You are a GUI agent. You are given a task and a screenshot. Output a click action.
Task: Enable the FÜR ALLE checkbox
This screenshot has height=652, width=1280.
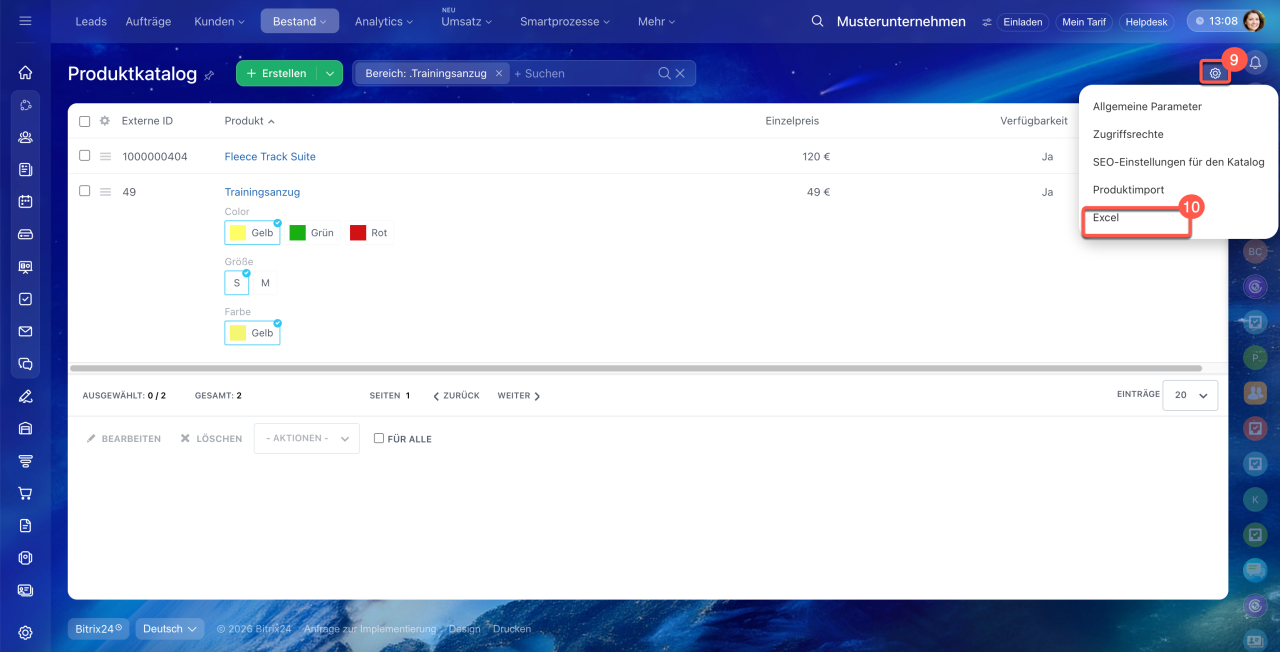(x=379, y=438)
